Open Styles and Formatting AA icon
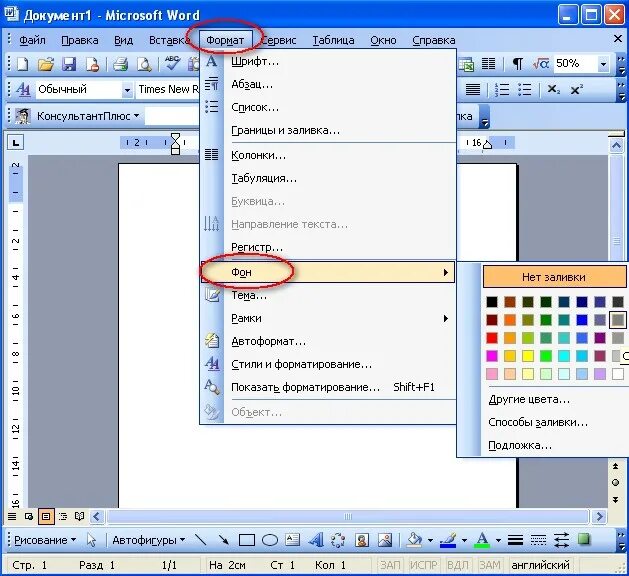 (23, 89)
